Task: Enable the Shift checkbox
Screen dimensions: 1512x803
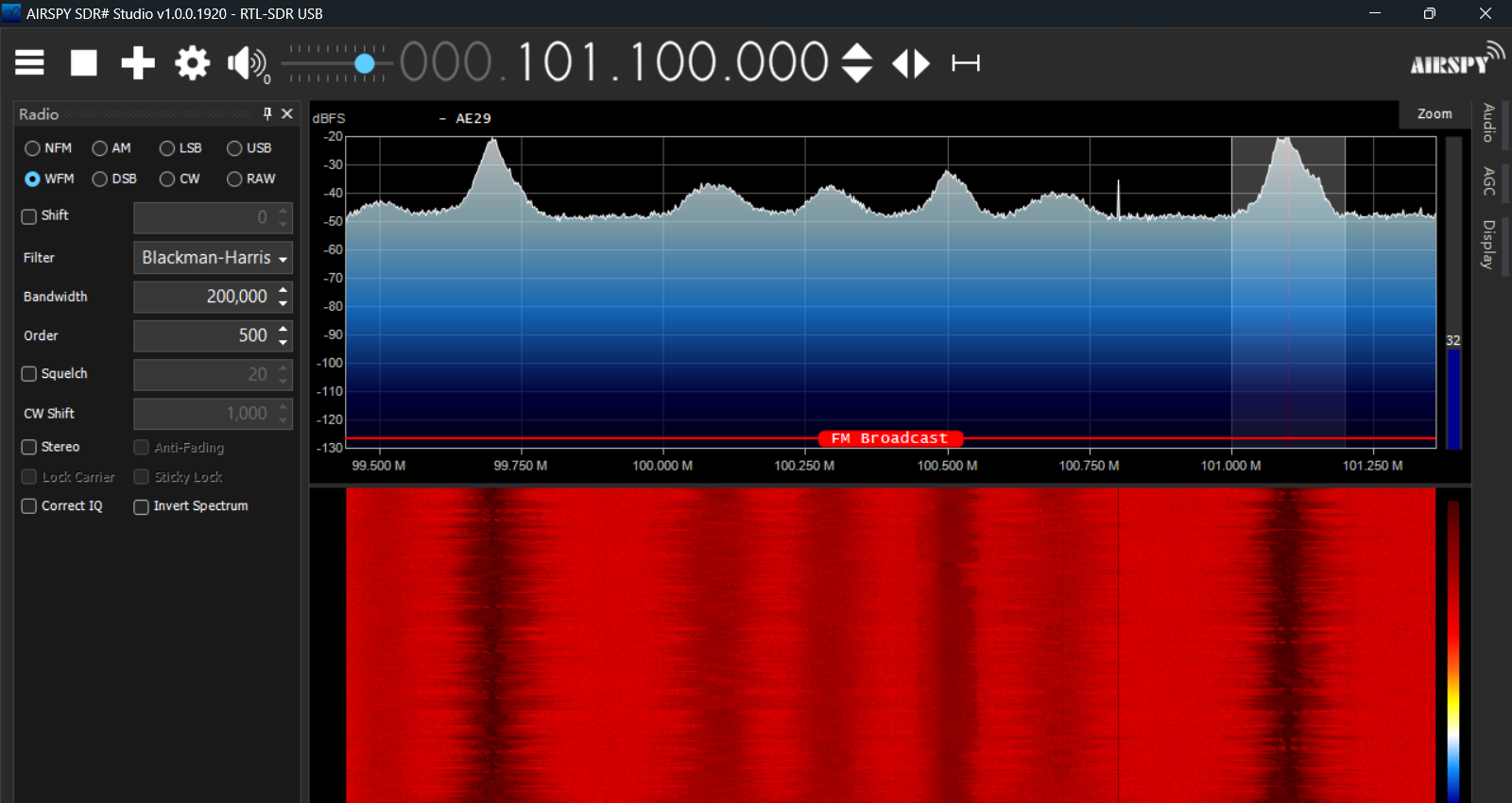Action: [29, 216]
